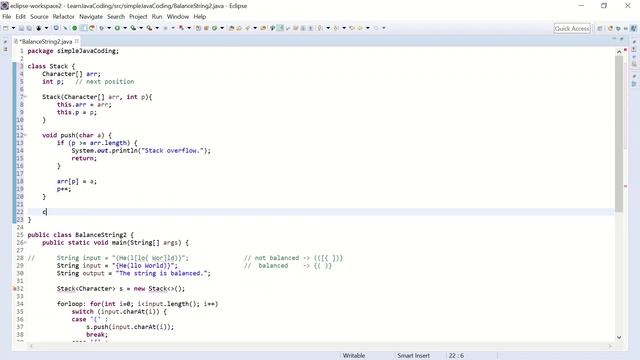640x360 pixels.
Task: Minimize the editor area
Action: 613,39
